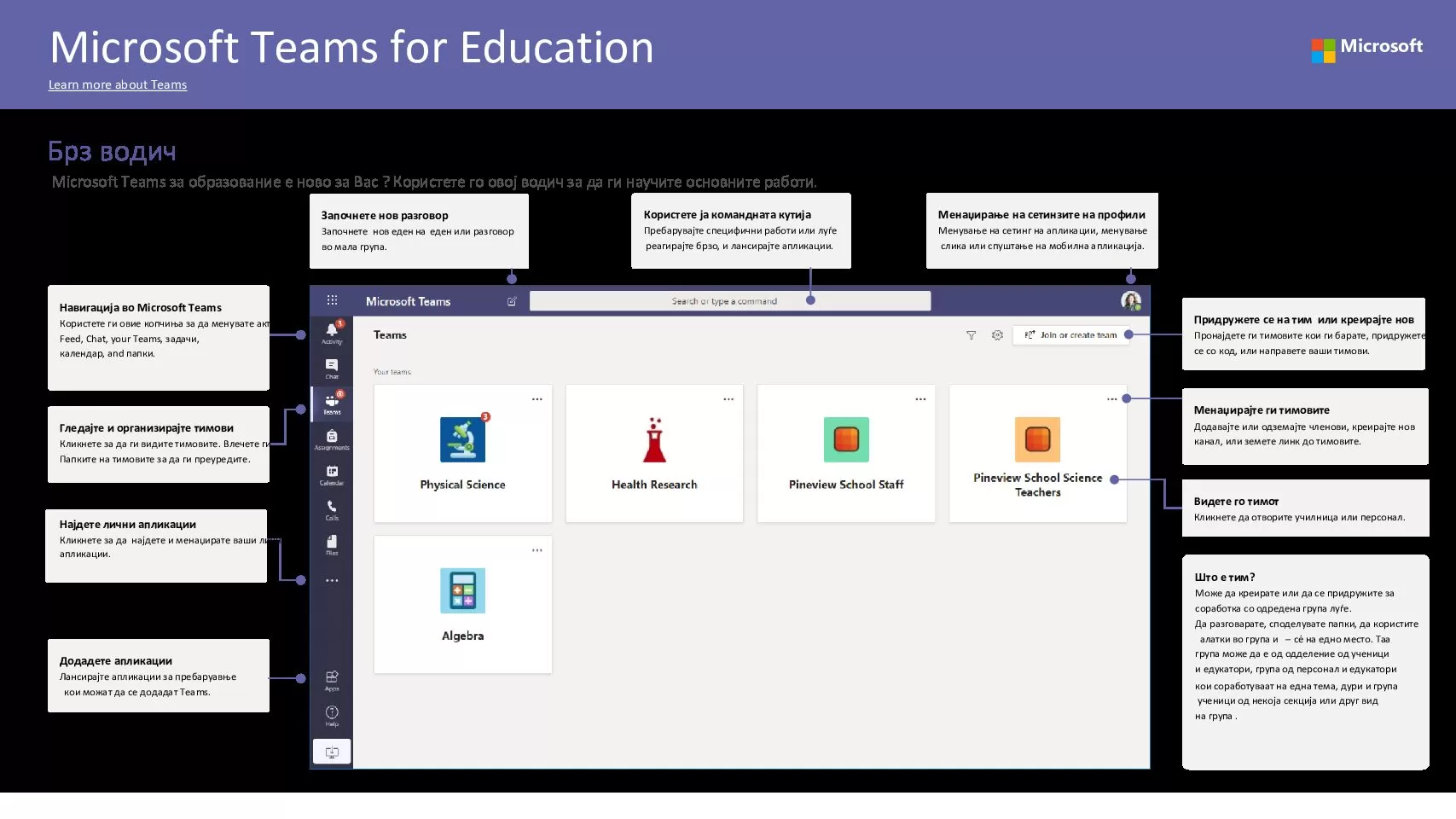Click Join or create team button
This screenshot has width=1456, height=819.
click(x=1071, y=335)
